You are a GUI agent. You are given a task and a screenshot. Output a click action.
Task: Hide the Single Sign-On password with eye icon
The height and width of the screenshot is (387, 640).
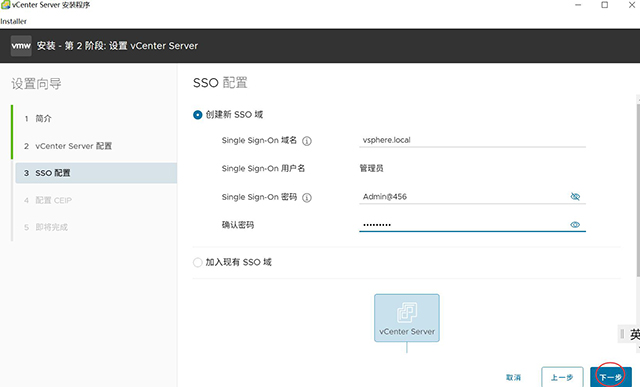pyautogui.click(x=575, y=196)
